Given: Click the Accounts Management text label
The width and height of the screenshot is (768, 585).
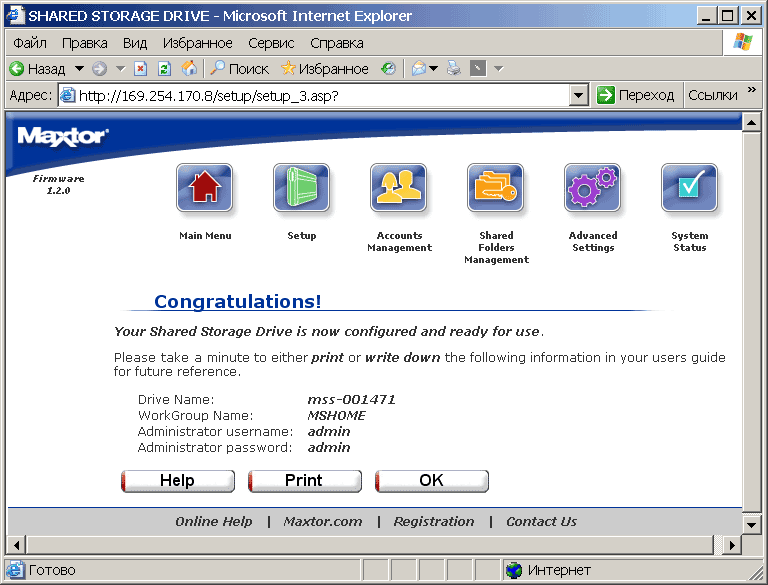Looking at the screenshot, I should [x=400, y=242].
